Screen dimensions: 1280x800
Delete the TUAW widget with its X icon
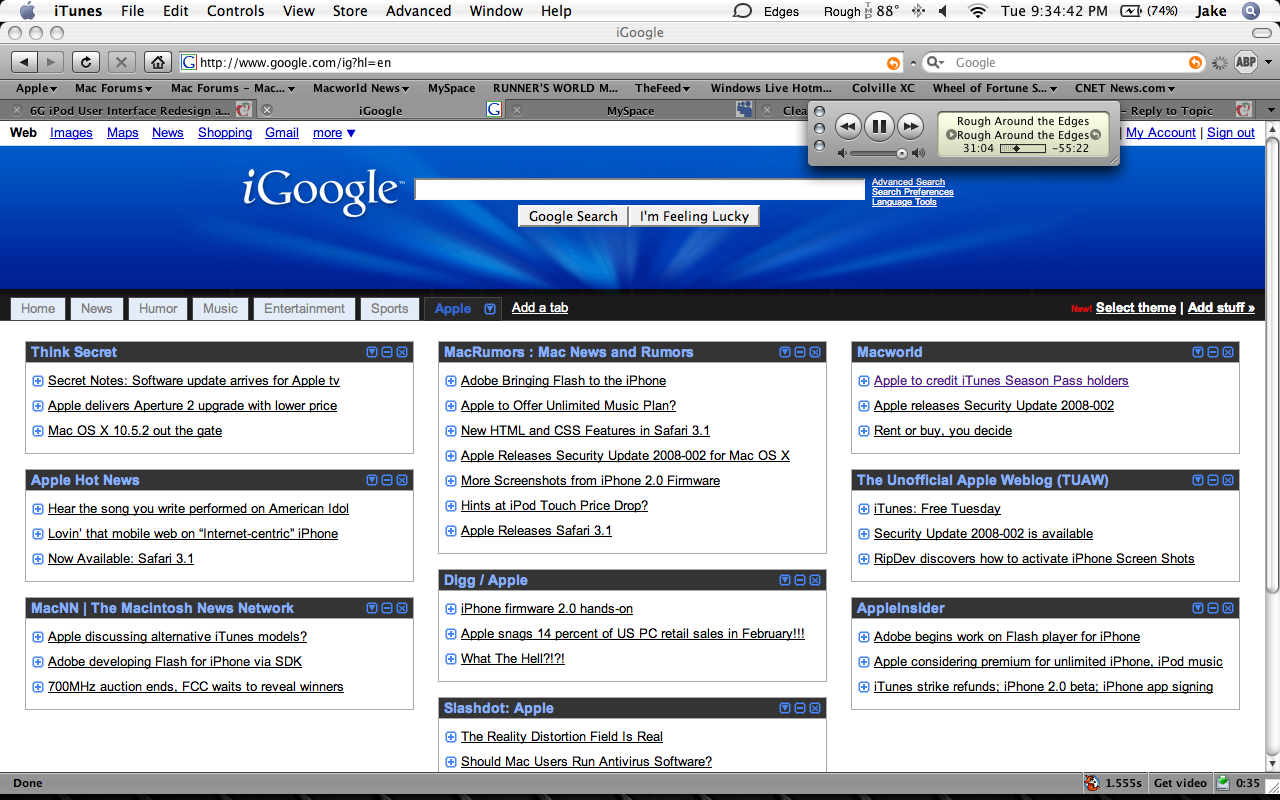pos(1228,480)
